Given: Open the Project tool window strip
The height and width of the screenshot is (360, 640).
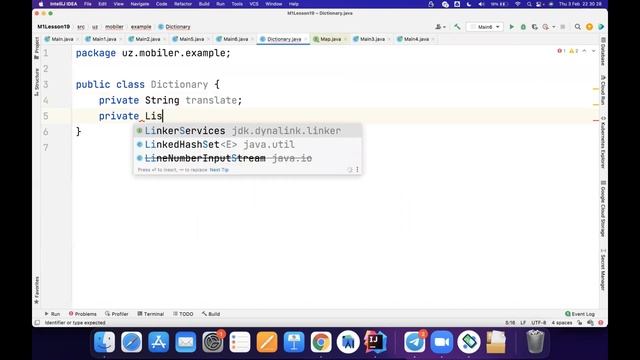Looking at the screenshot, I should click(37, 48).
